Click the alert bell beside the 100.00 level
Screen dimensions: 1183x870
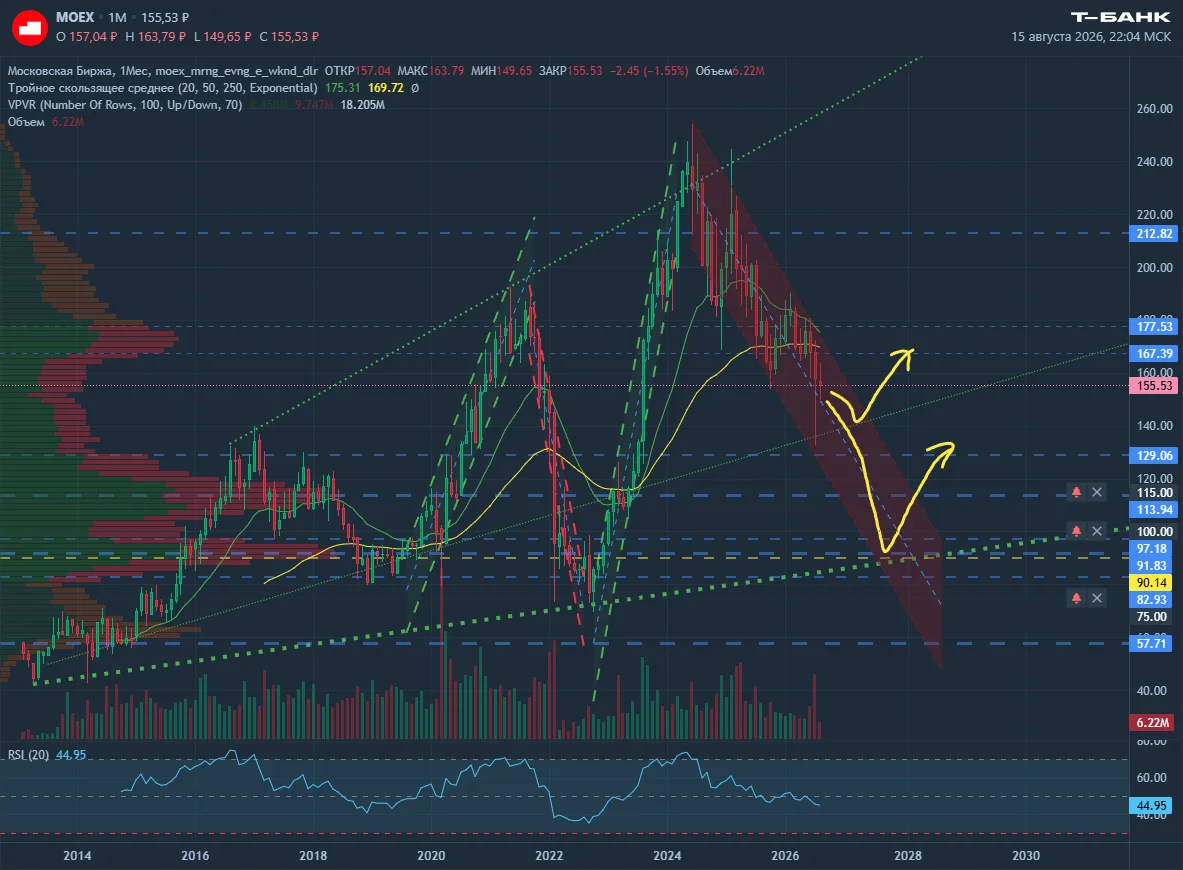(x=1077, y=531)
